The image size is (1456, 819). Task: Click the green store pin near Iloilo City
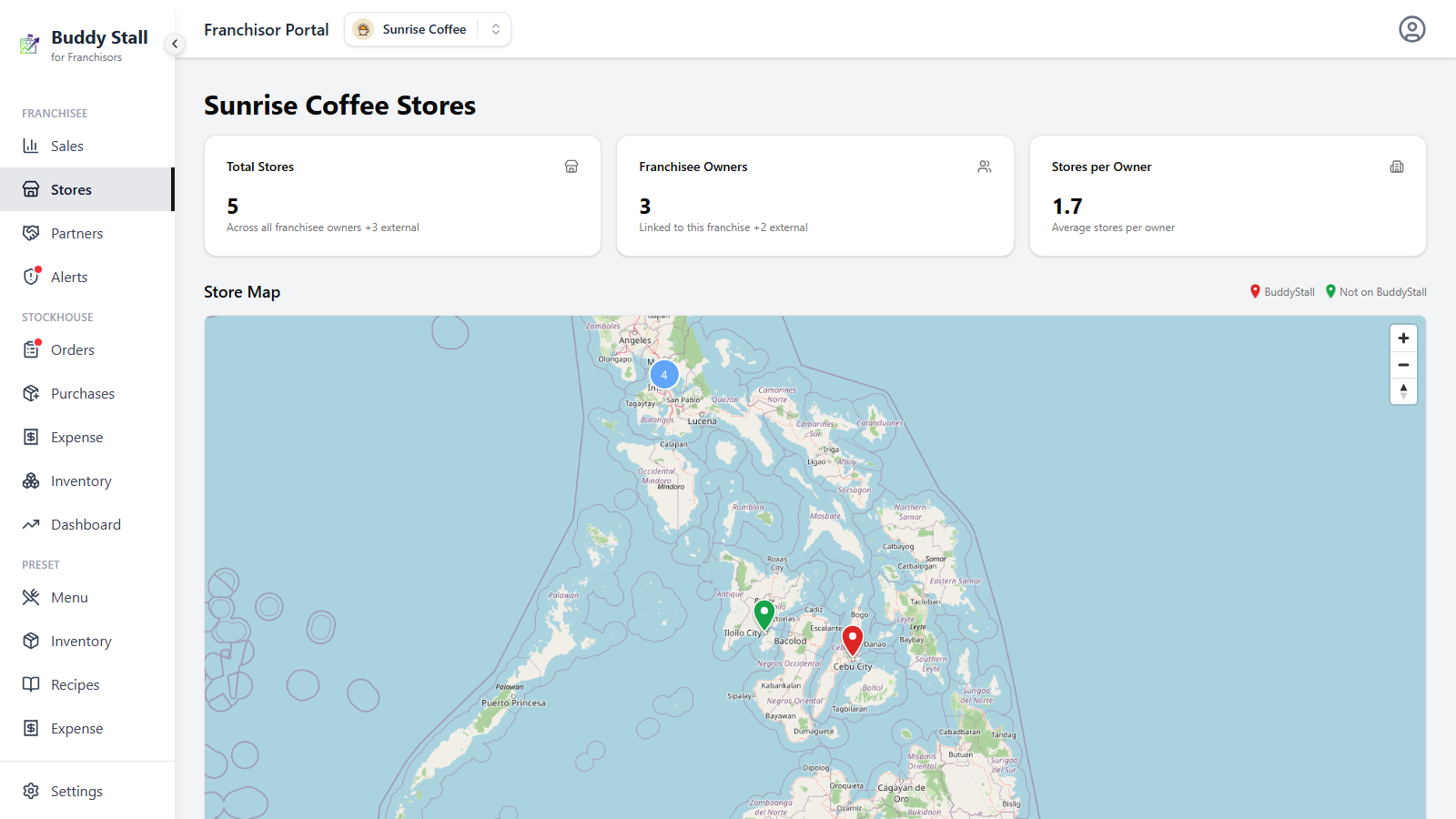pyautogui.click(x=764, y=615)
